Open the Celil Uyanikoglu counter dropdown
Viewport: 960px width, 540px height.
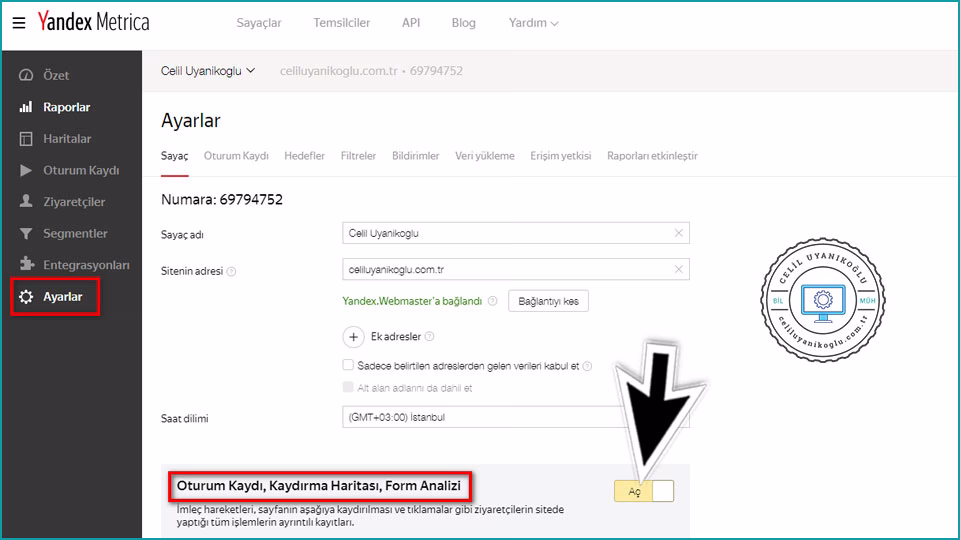(208, 71)
